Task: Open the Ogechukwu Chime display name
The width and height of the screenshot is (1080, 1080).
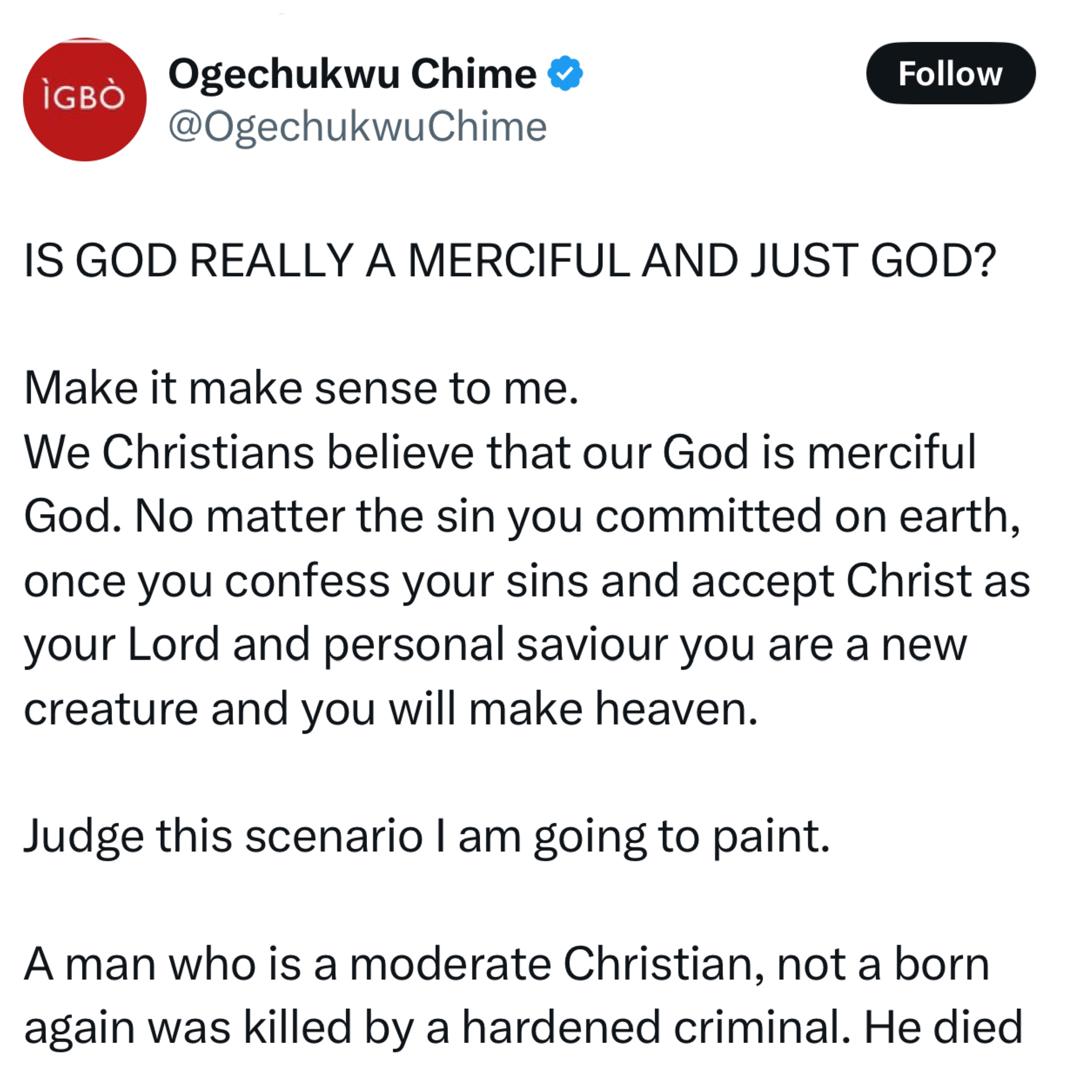Action: 352,74
